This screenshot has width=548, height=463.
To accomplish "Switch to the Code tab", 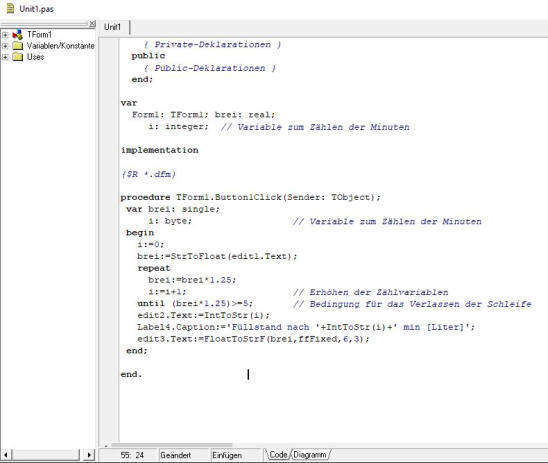I will pyautogui.click(x=278, y=455).
